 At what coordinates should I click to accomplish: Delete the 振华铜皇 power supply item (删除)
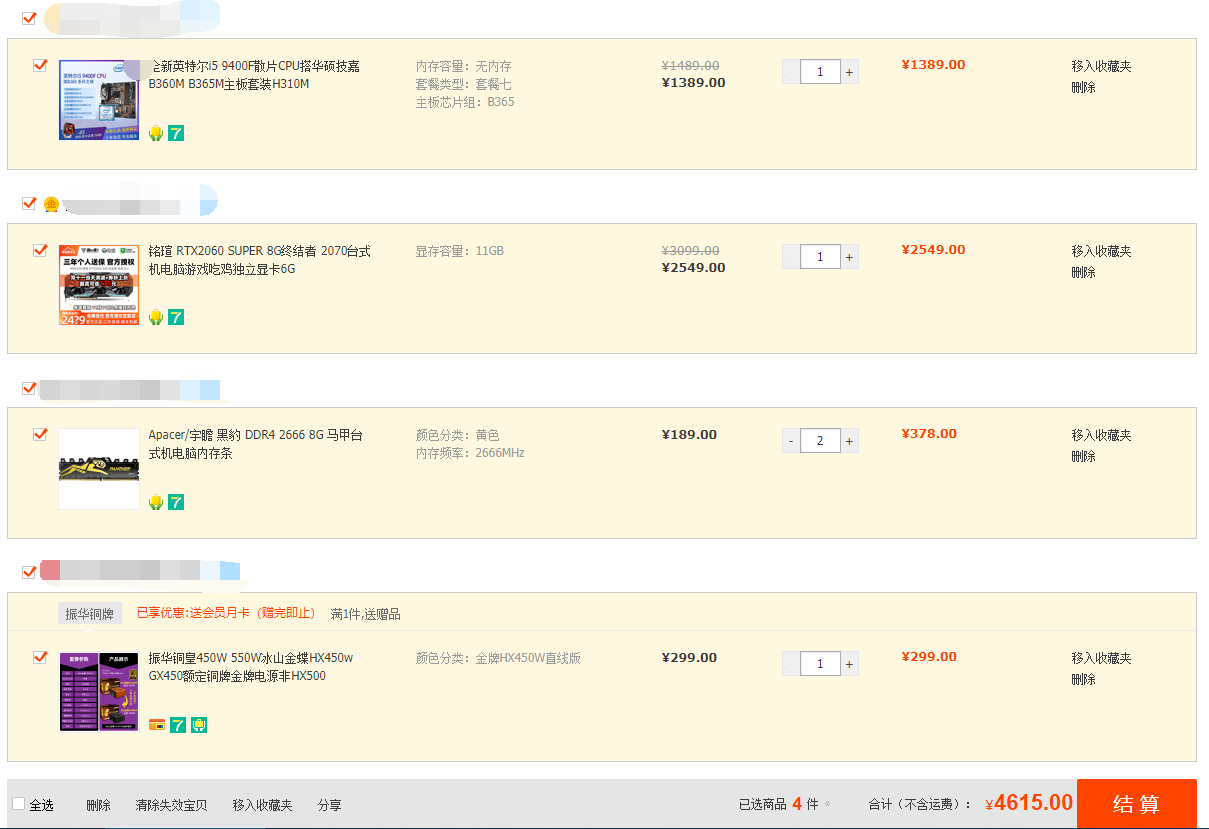[1083, 680]
